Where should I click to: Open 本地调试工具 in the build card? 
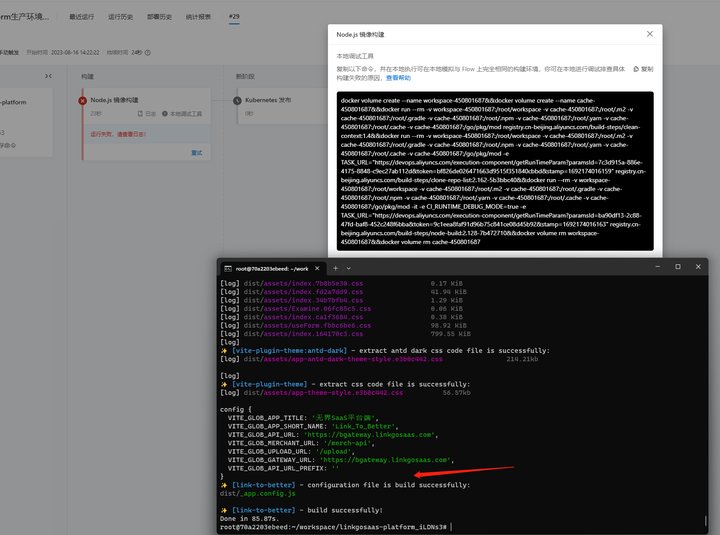(182, 113)
